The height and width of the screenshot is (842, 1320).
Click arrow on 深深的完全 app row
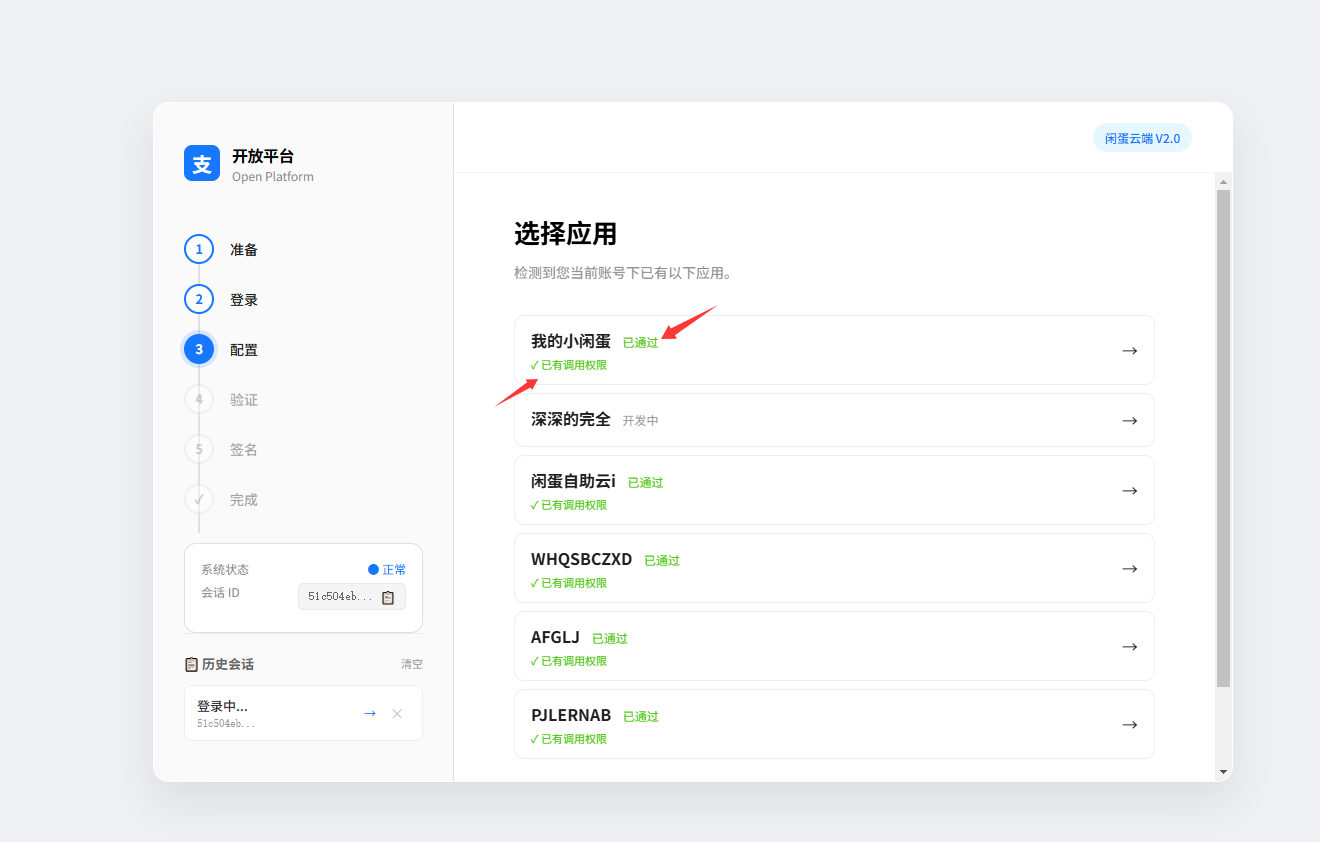click(1130, 421)
